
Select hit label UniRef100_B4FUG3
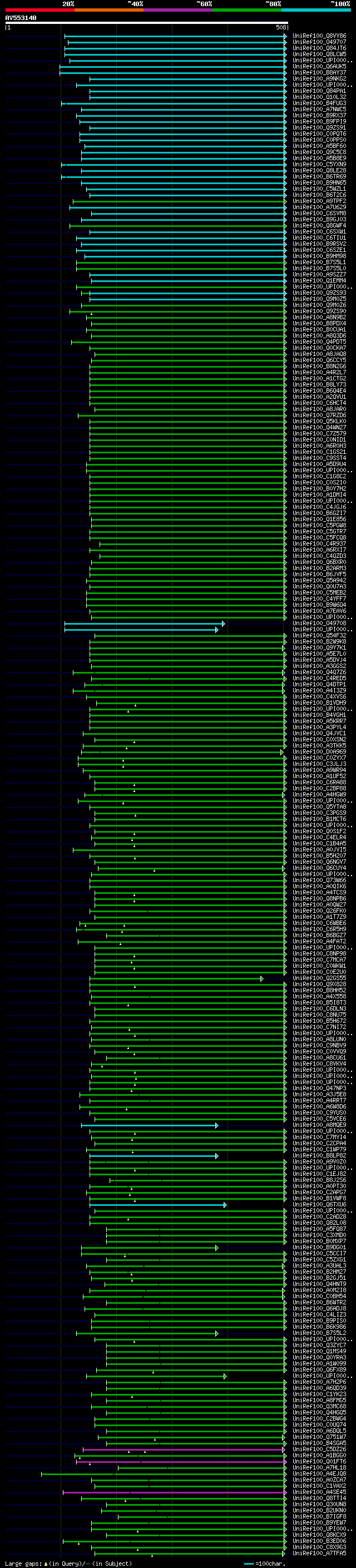(319, 103)
